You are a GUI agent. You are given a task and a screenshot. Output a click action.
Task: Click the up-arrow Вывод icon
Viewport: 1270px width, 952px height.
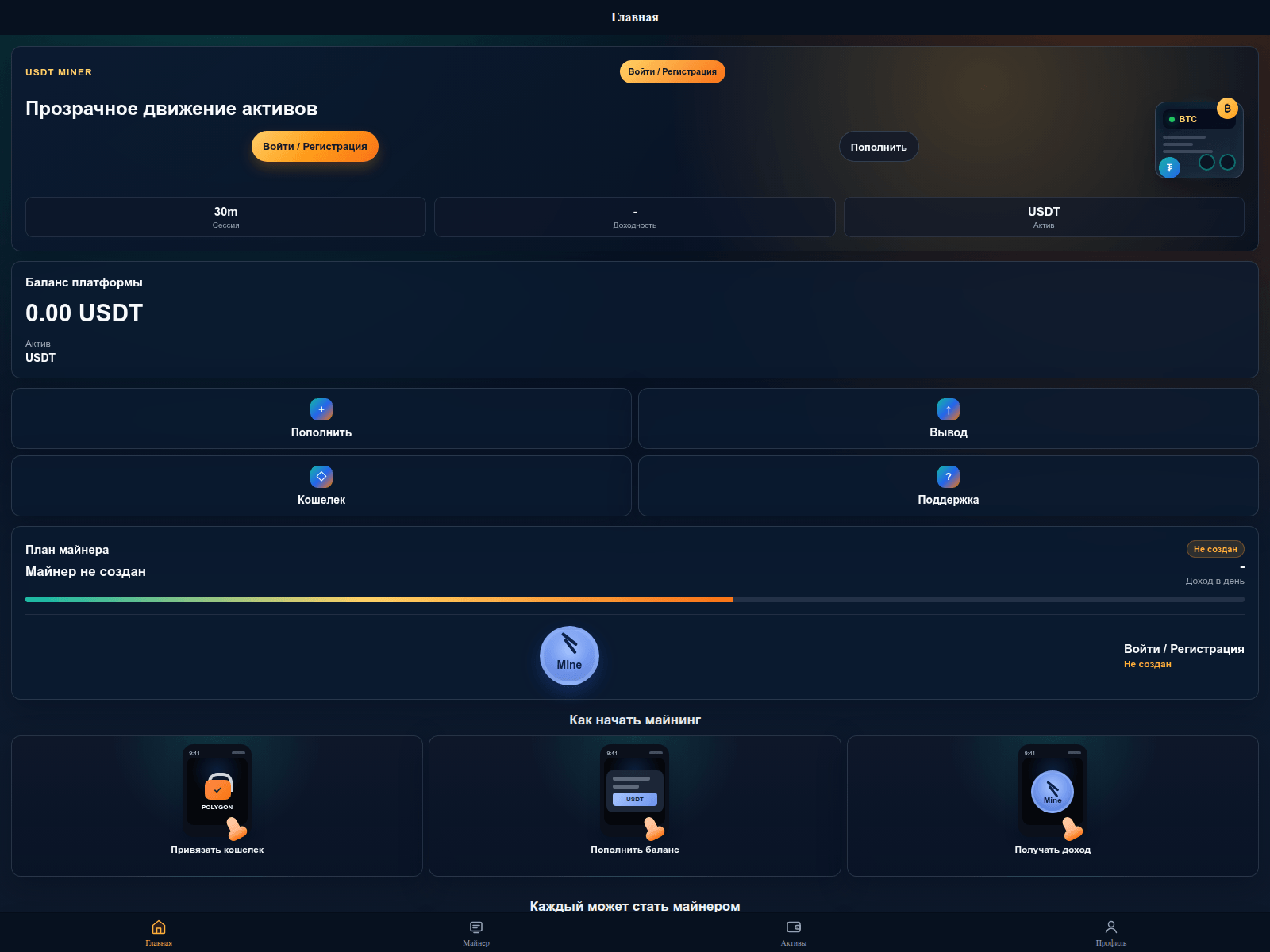coord(949,409)
